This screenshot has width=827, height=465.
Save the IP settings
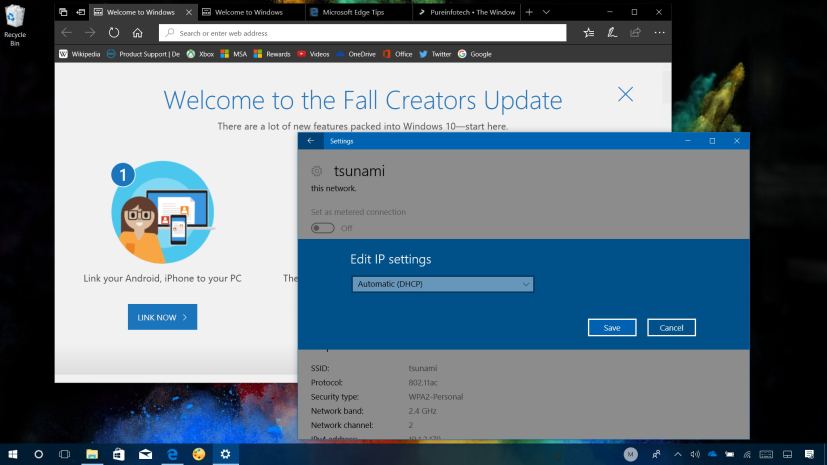pos(612,327)
